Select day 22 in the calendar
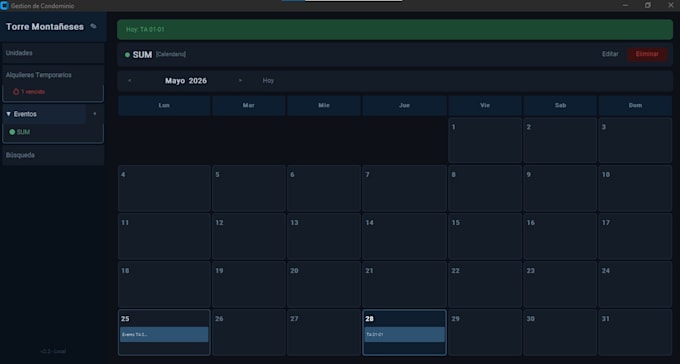 pyautogui.click(x=485, y=285)
